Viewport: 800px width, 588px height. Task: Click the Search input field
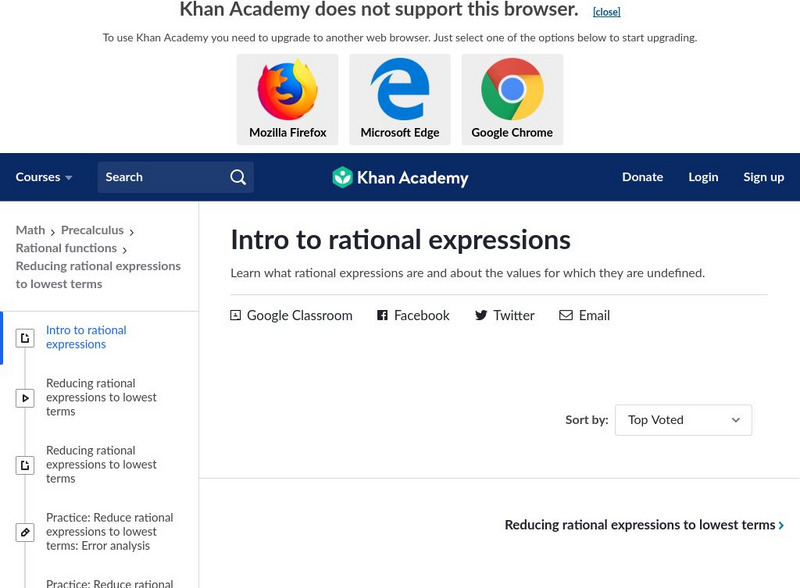pyautogui.click(x=160, y=177)
